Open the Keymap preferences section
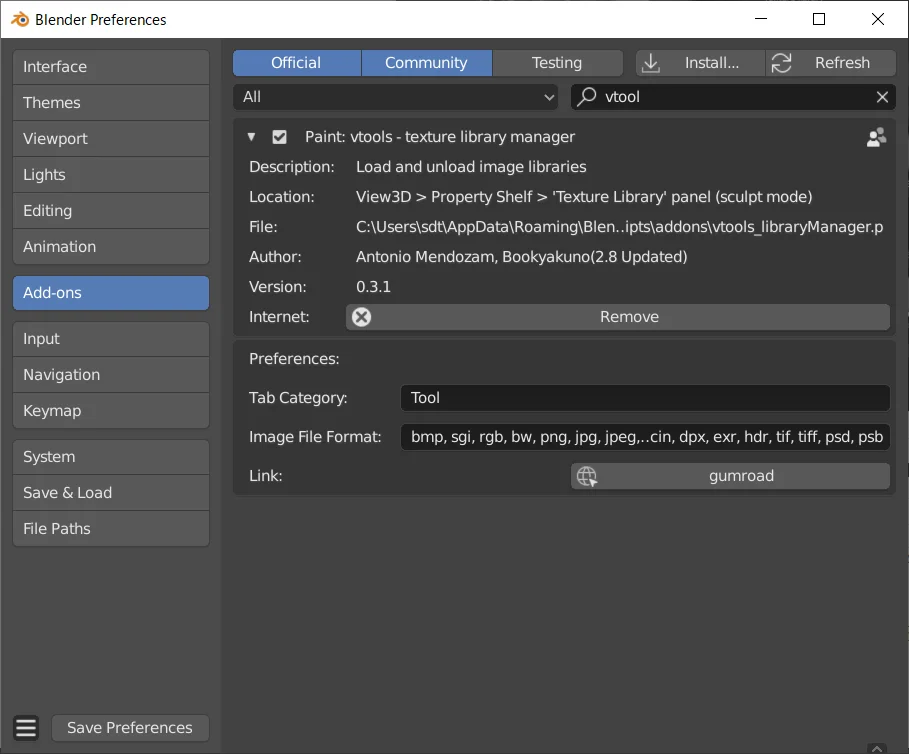The width and height of the screenshot is (909, 754). click(x=110, y=411)
